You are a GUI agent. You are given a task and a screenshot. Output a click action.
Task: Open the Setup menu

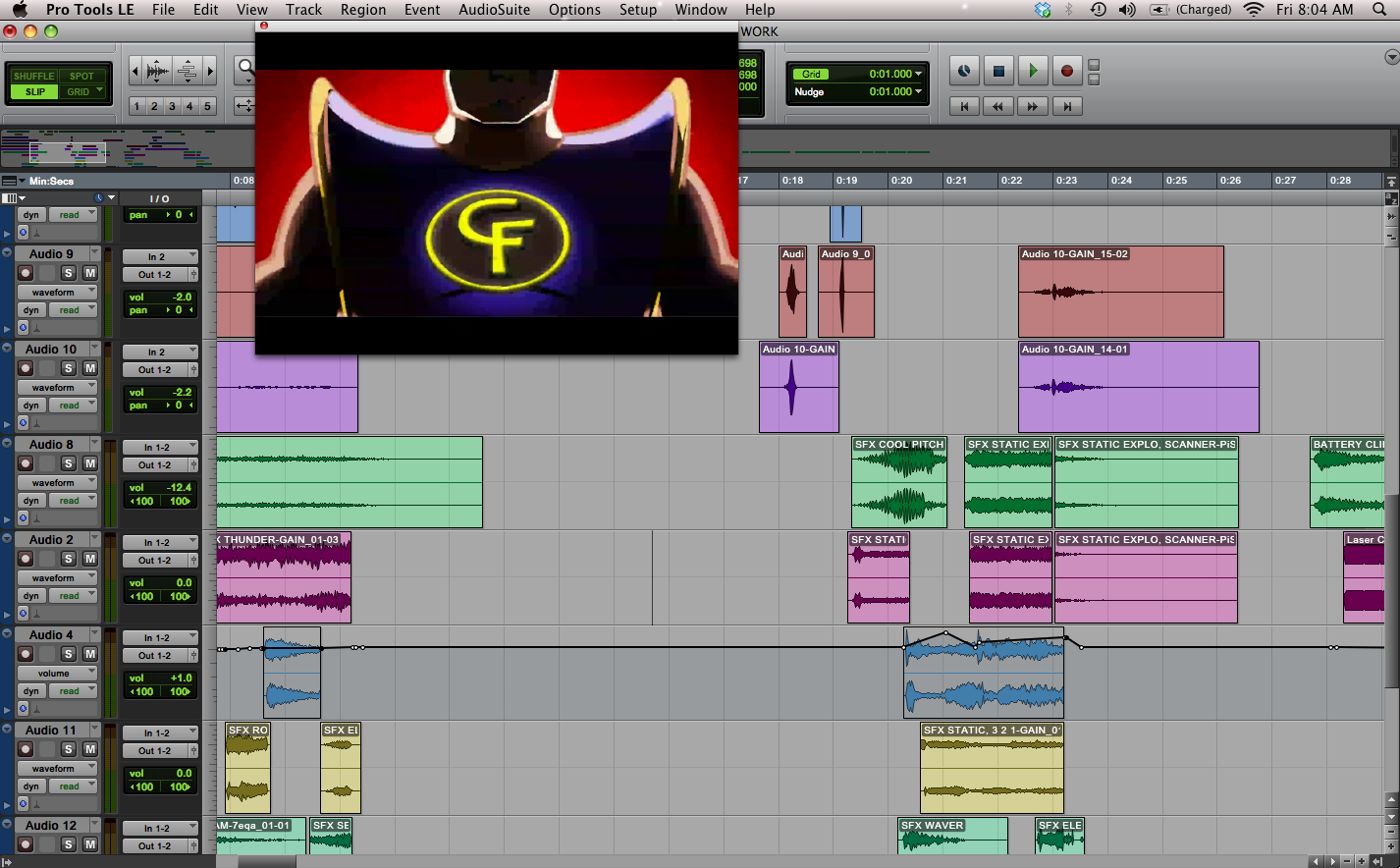[x=638, y=10]
